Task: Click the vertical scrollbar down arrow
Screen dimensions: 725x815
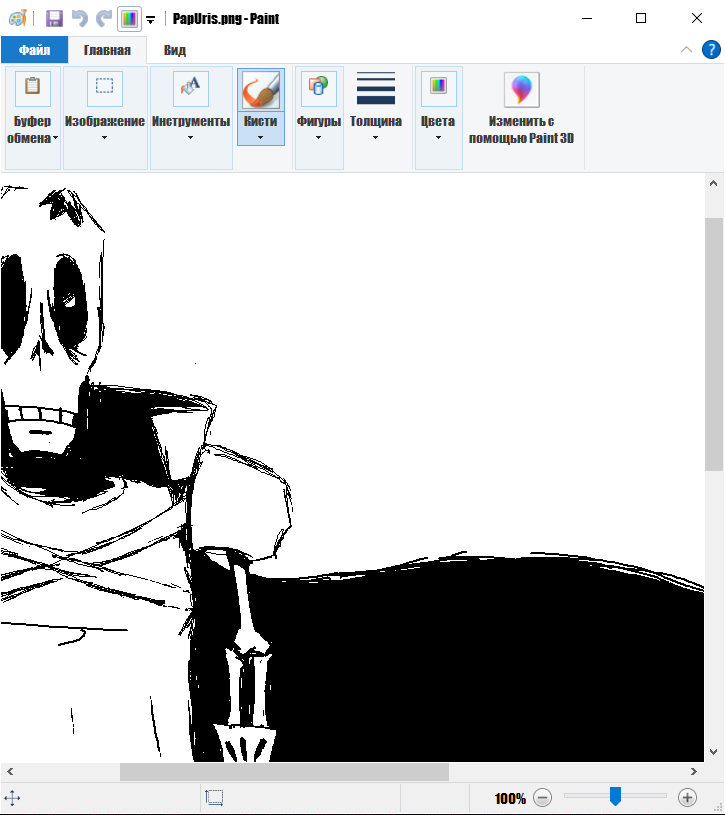Action: (714, 752)
